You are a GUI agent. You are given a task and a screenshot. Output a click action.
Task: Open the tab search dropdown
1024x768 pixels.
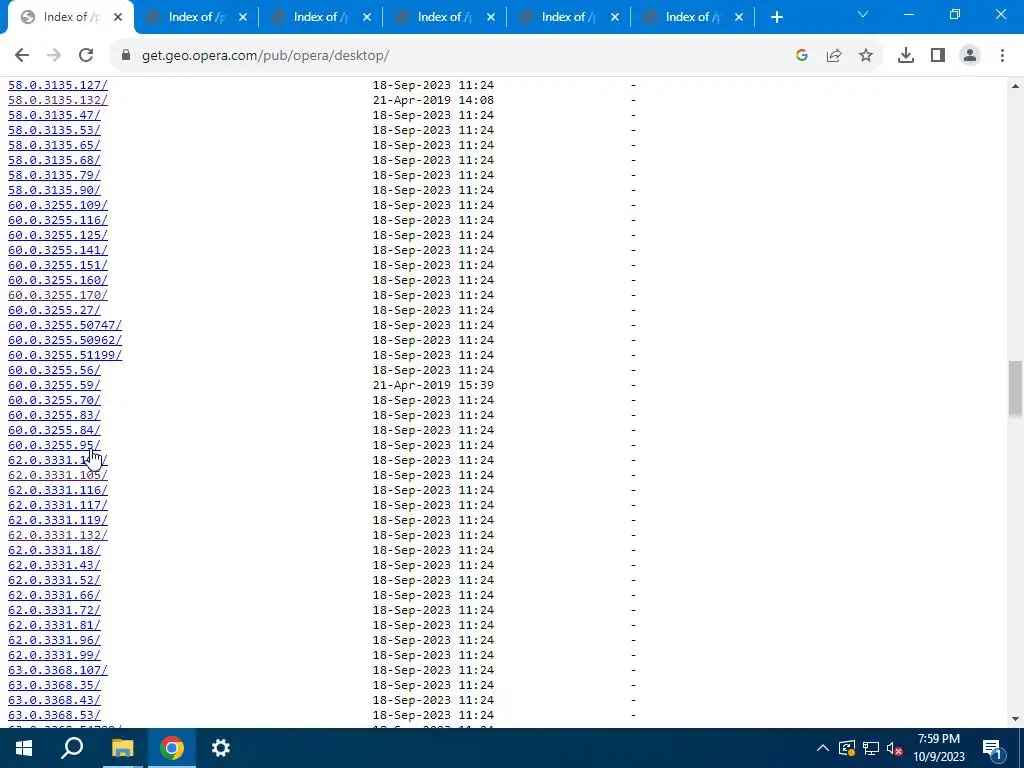(863, 14)
